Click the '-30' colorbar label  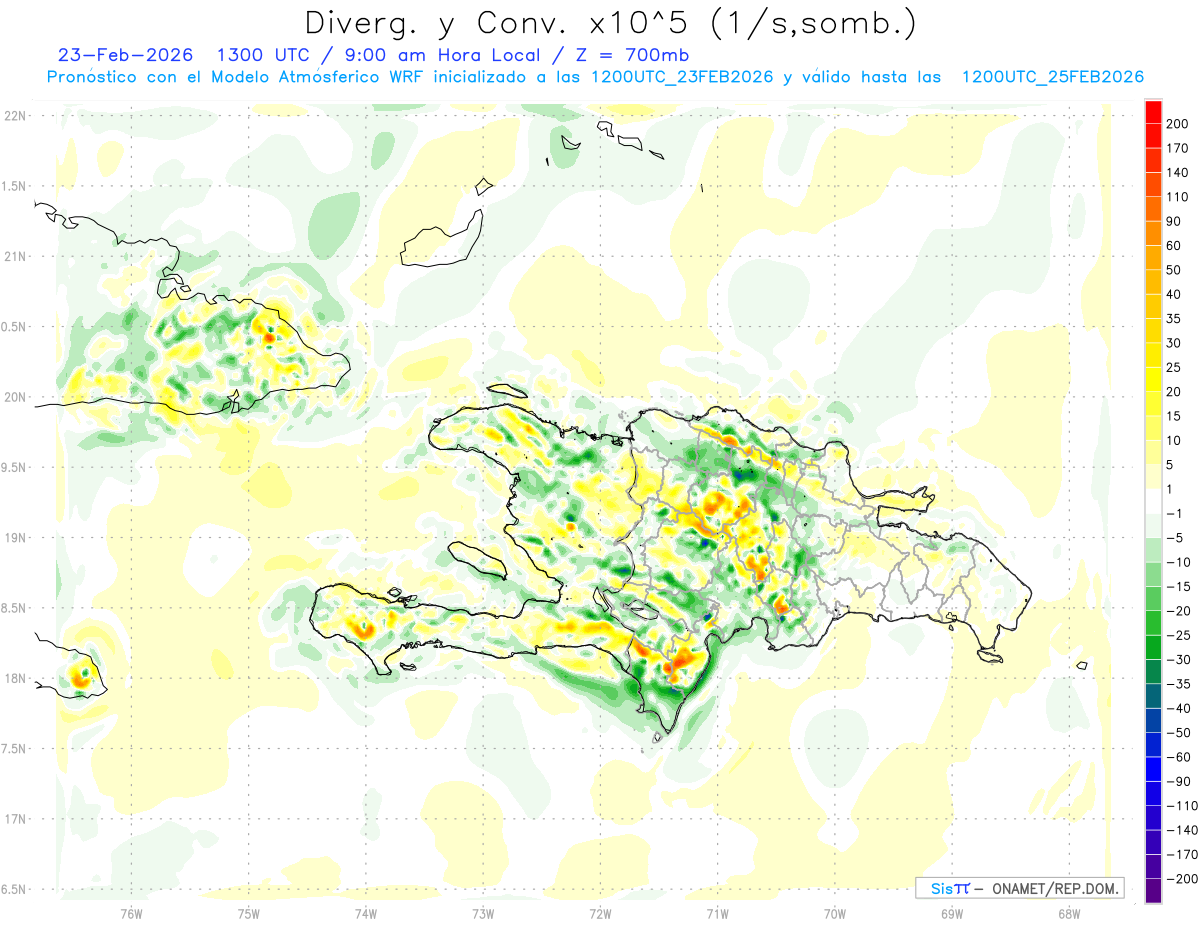1181,660
